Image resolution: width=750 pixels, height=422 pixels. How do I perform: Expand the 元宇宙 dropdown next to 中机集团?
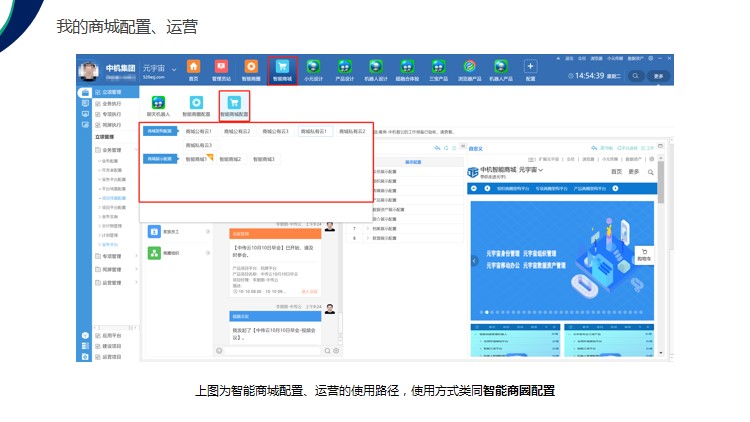174,69
